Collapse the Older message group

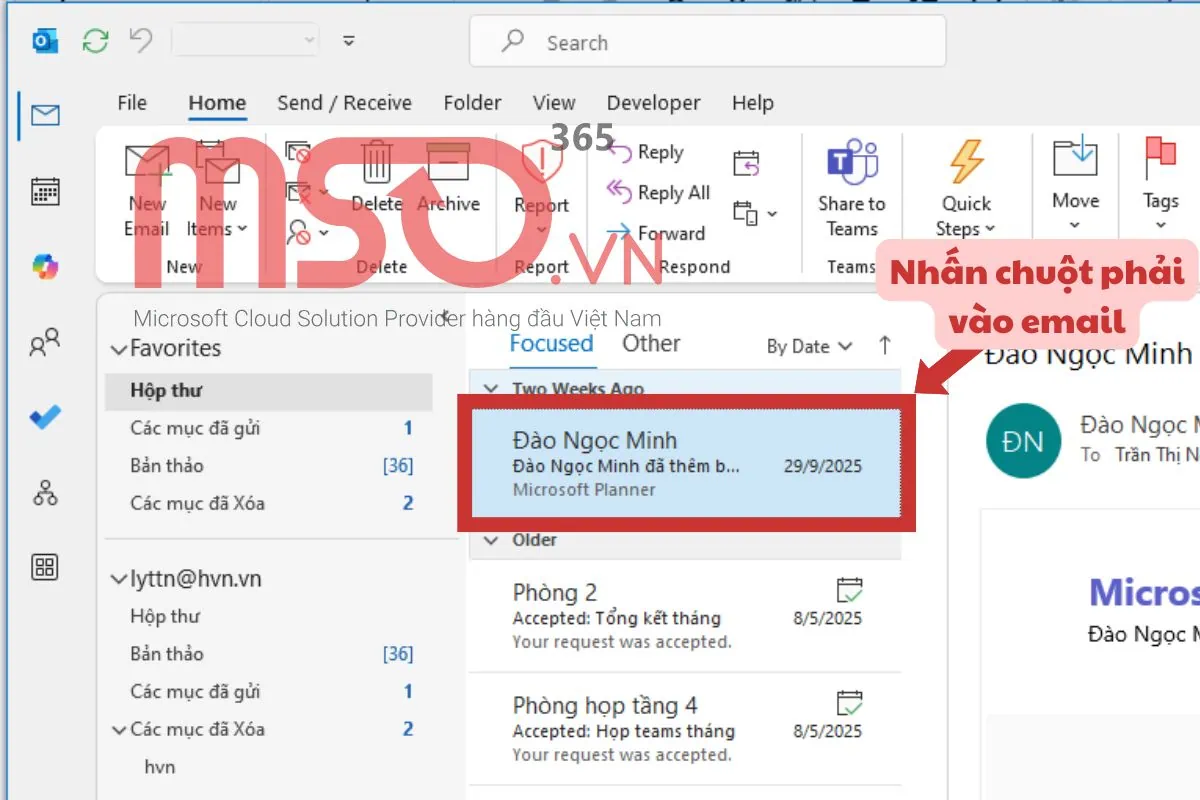point(490,540)
